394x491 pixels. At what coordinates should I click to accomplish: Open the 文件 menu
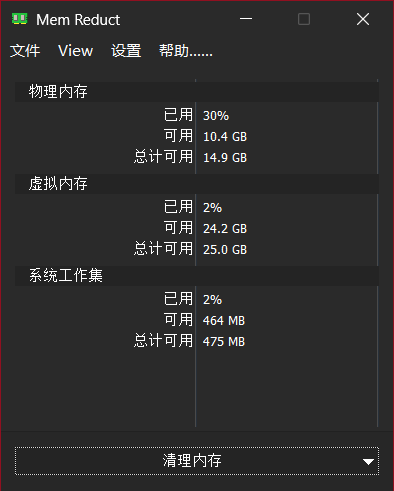(25, 51)
